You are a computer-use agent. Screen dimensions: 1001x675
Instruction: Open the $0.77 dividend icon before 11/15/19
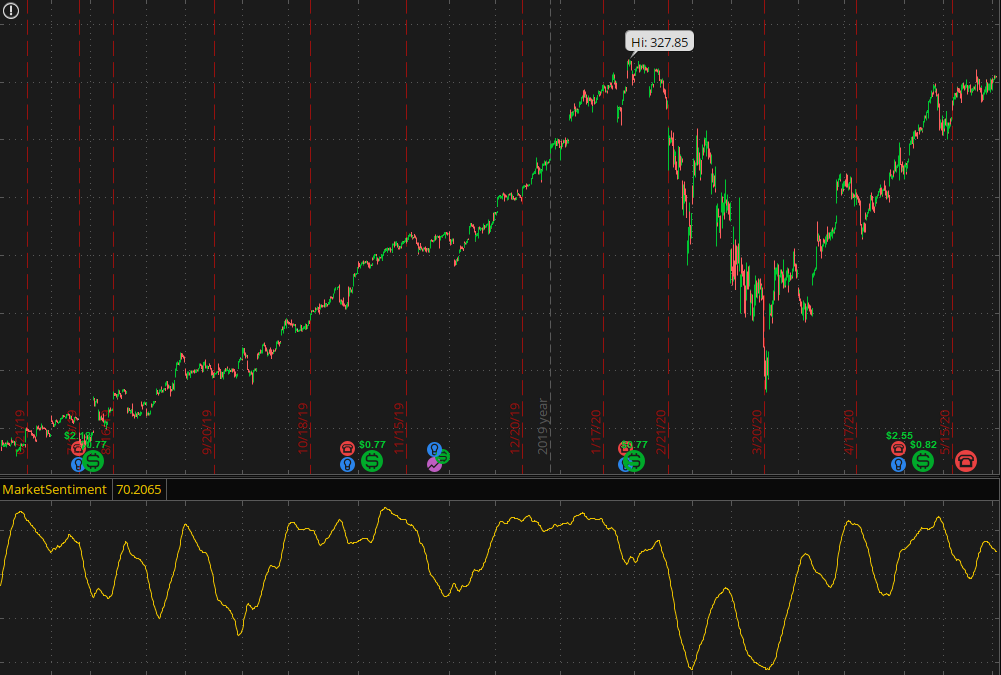click(372, 461)
